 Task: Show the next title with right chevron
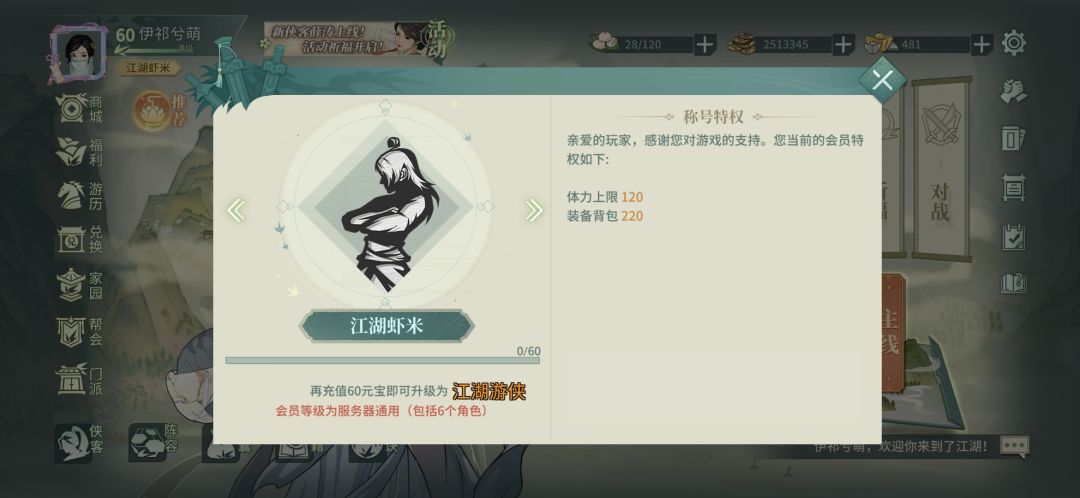pyautogui.click(x=533, y=210)
